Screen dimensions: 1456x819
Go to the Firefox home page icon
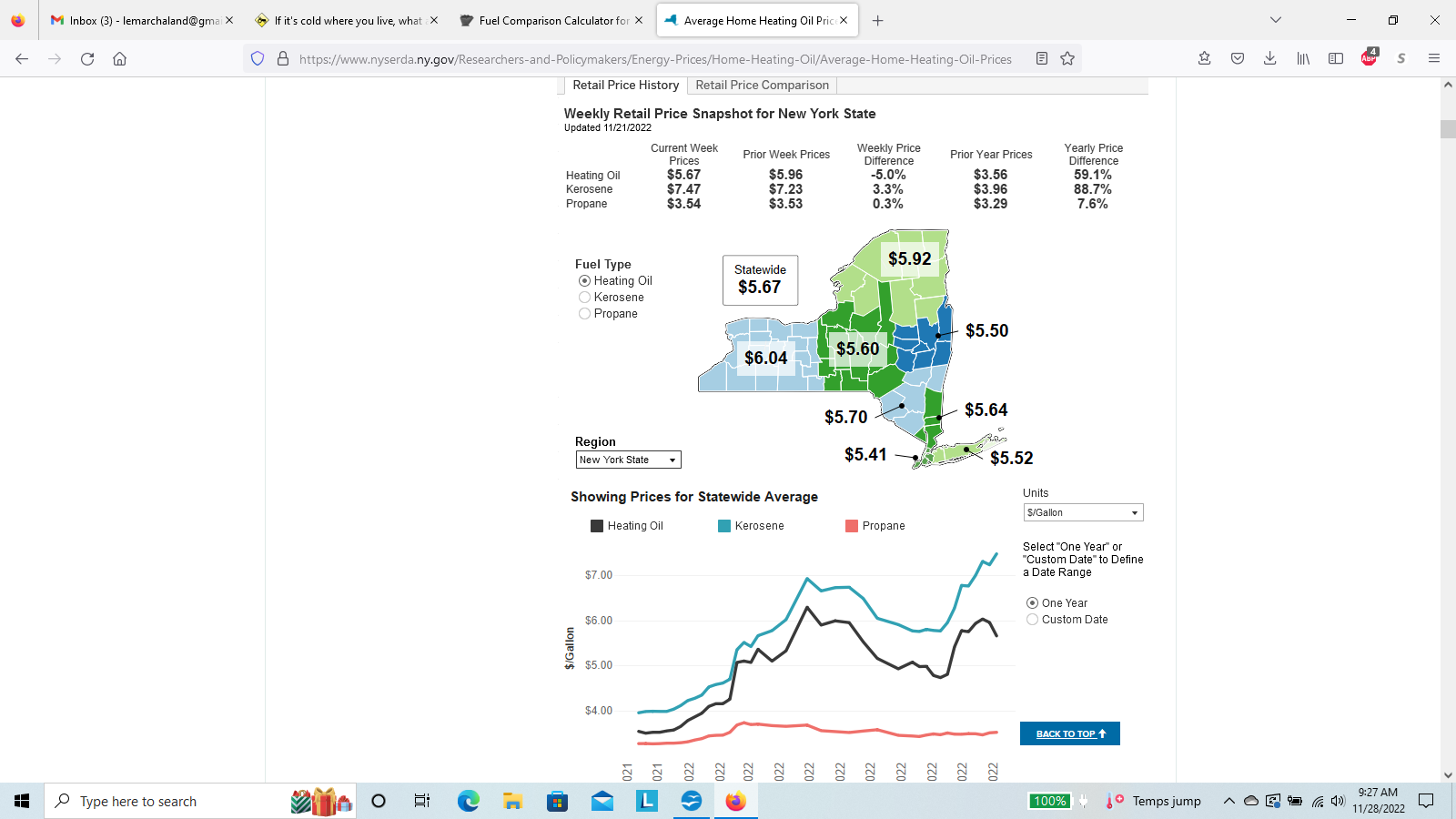pos(119,59)
